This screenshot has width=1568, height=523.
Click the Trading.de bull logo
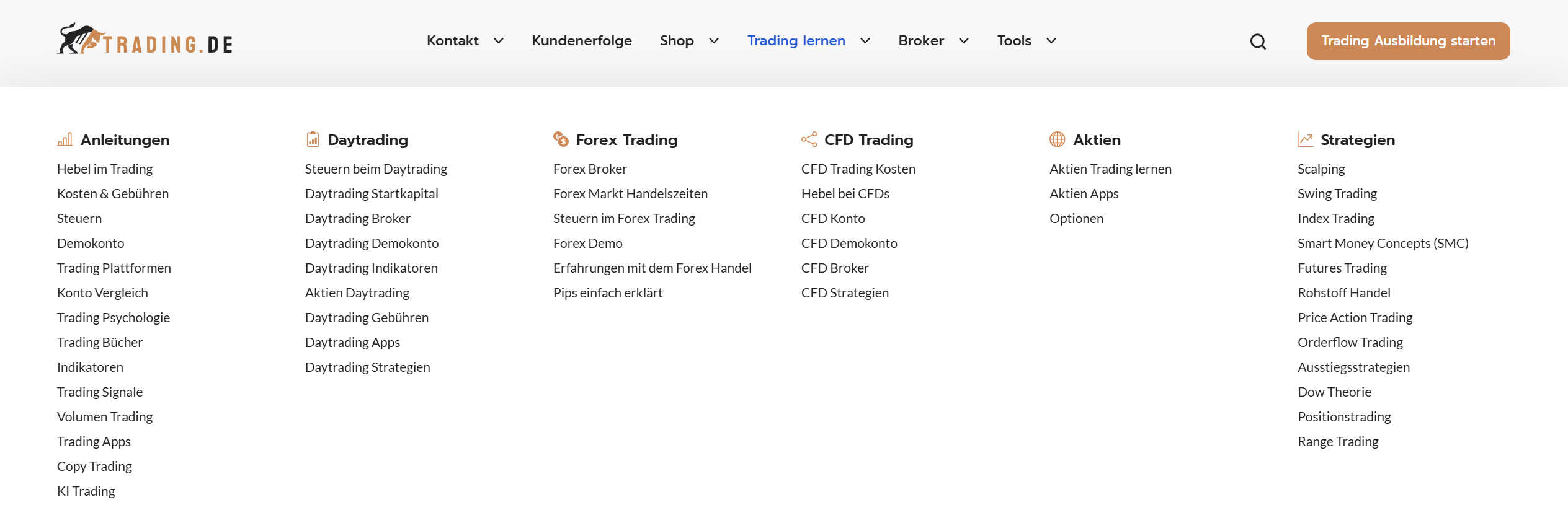pos(145,40)
